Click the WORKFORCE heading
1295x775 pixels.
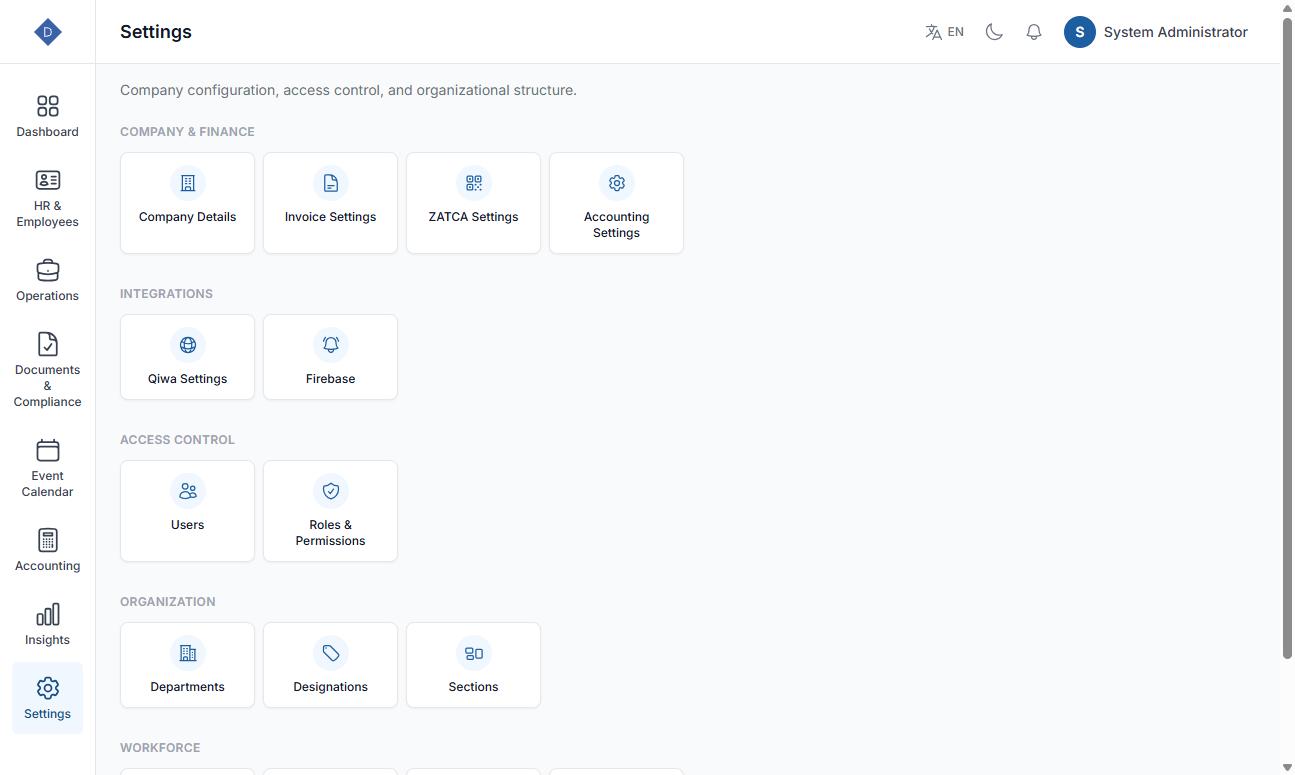160,748
